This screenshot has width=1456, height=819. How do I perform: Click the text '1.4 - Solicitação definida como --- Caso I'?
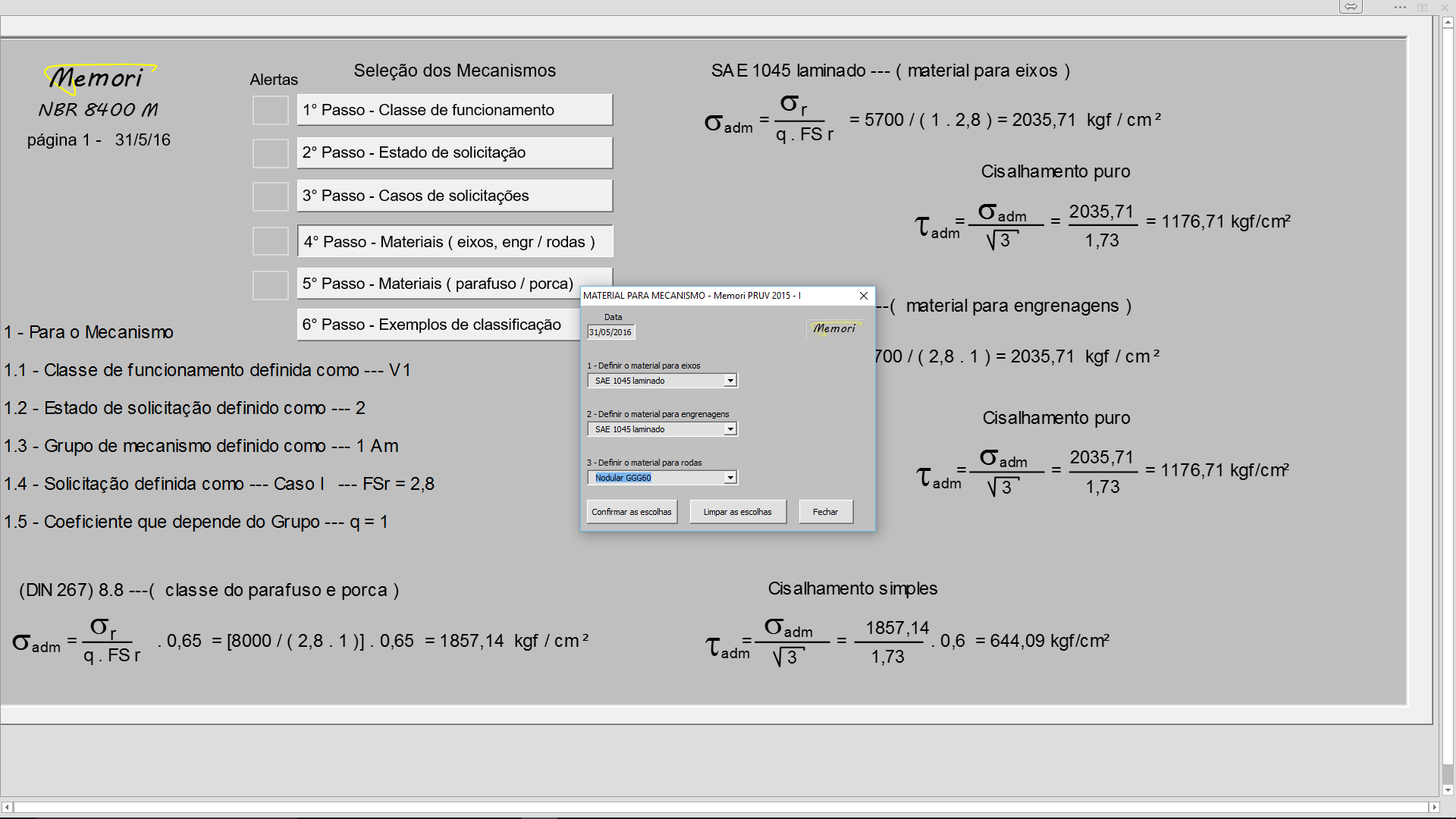pos(164,484)
